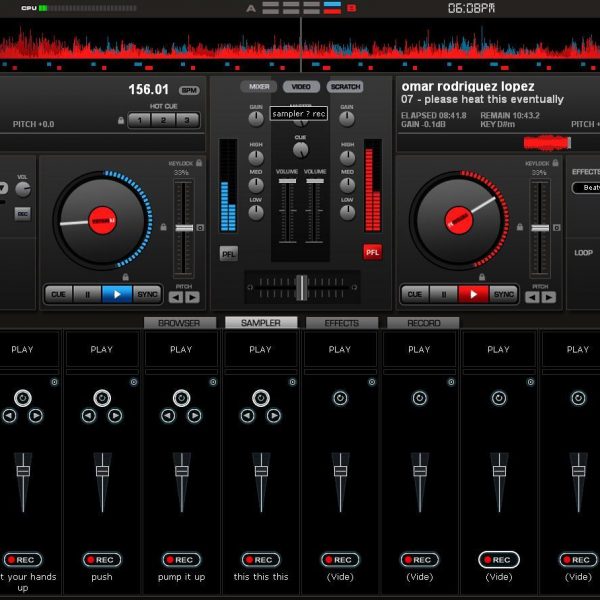This screenshot has height=600, width=600.
Task: Click the crossfader handle
Action: 302,287
